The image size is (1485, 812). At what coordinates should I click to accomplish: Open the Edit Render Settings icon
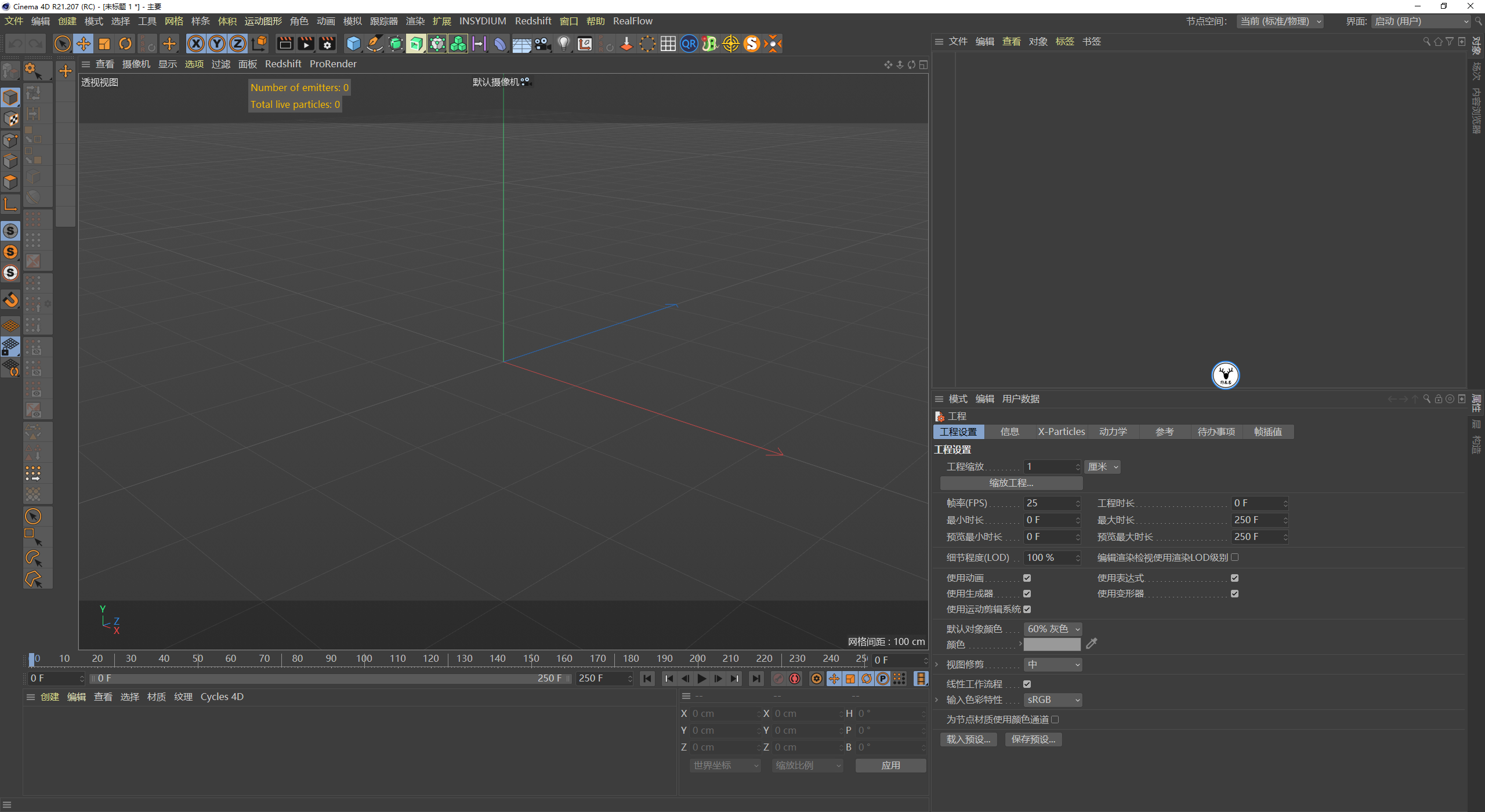pos(327,43)
